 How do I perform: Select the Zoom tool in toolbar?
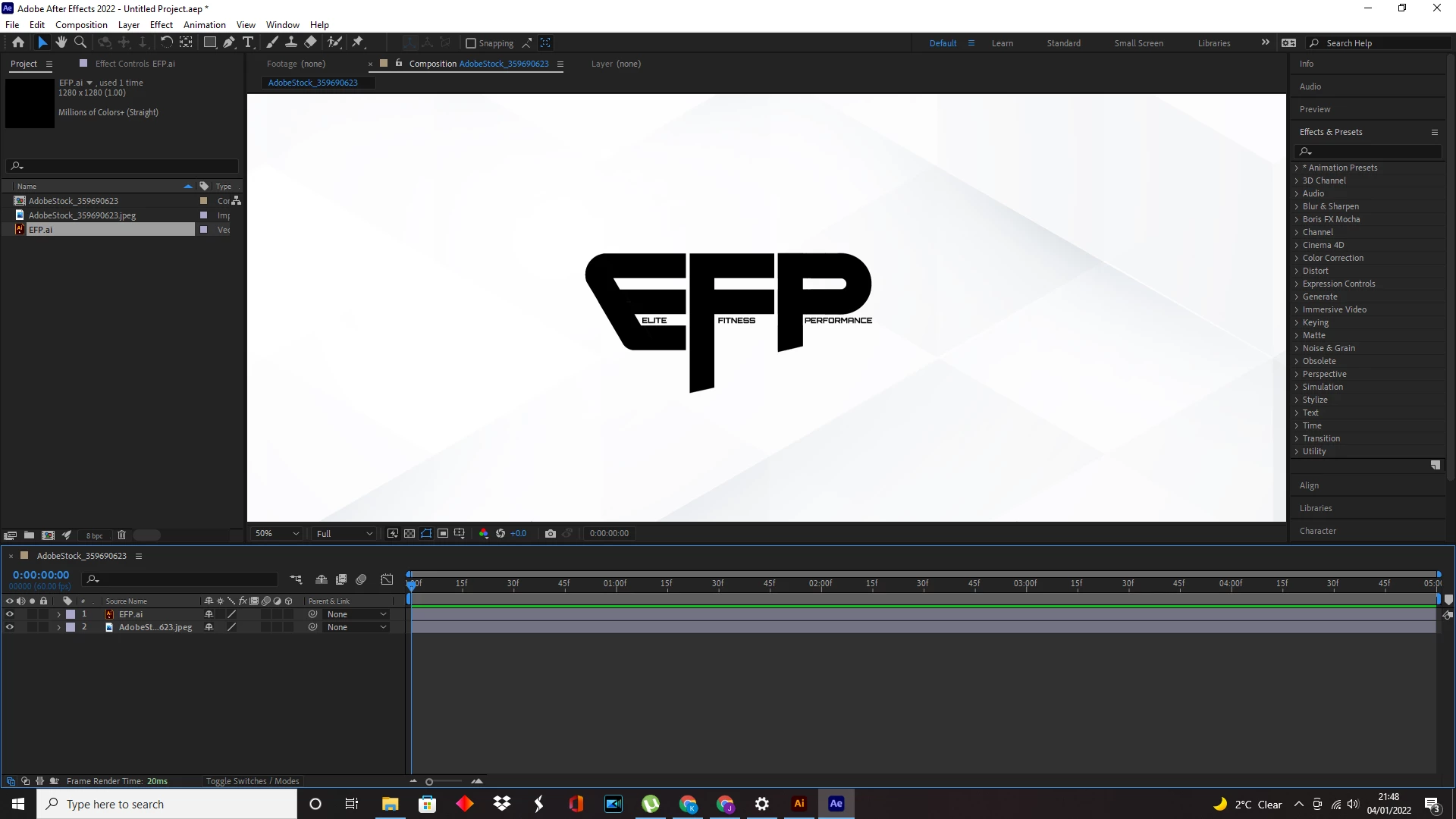pos(80,42)
